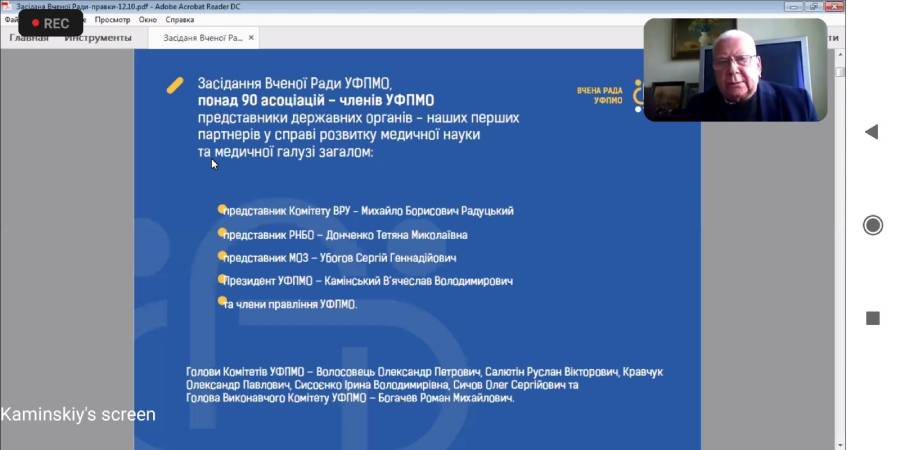Screen dimensions: 900x450
Task: Click the 'Kaminskiy's screen' share label
Action: (x=78, y=414)
